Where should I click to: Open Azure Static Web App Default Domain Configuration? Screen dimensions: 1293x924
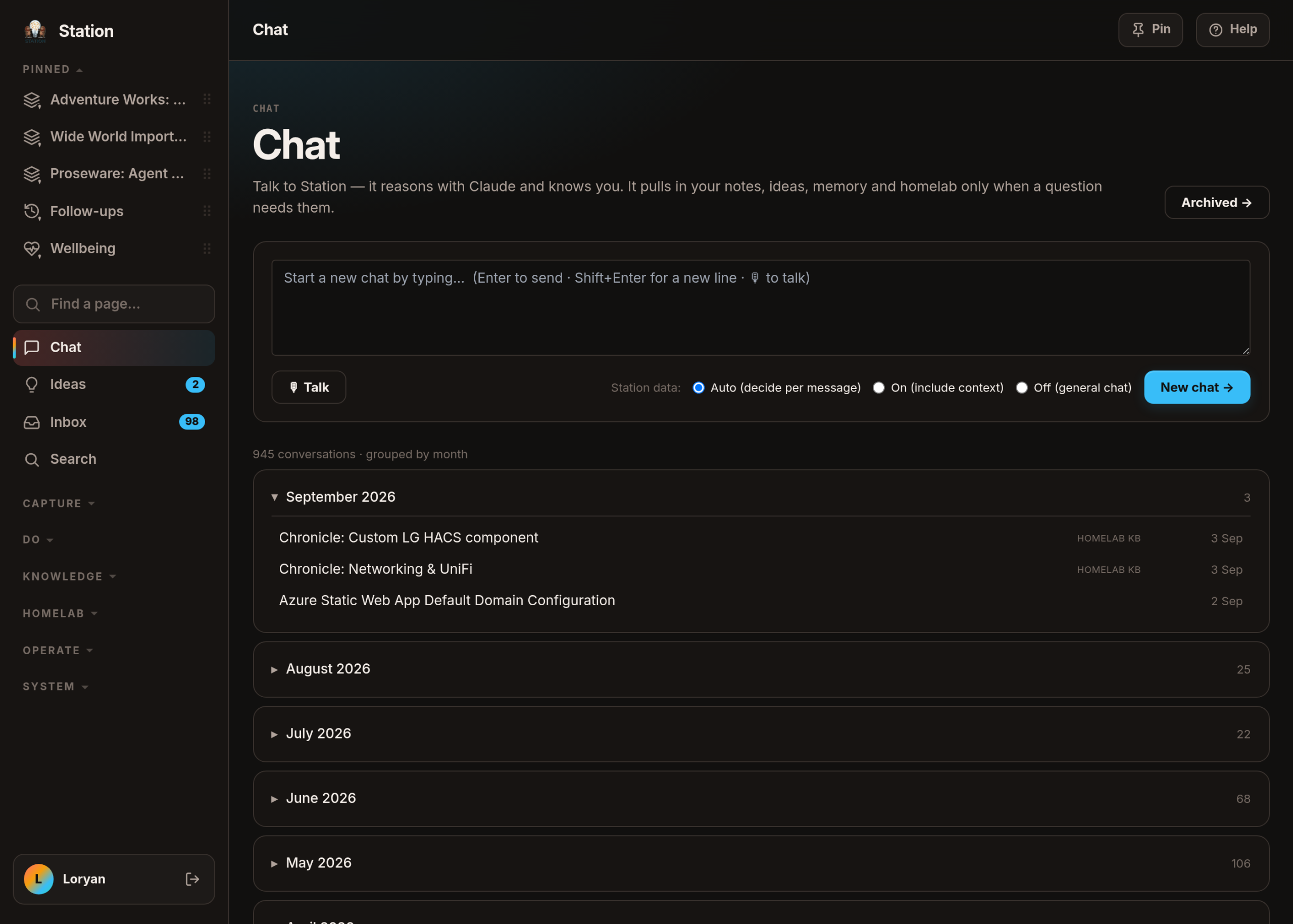tap(761, 601)
